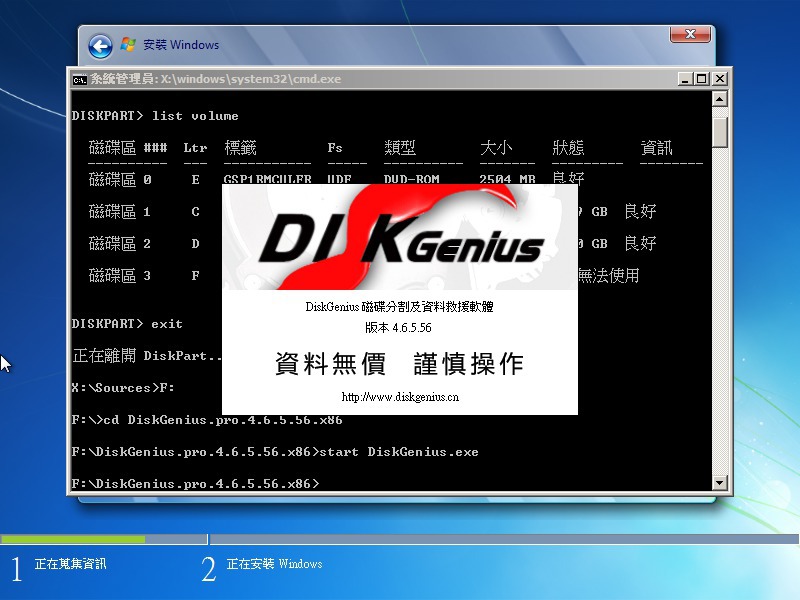Click the 'DISKPART> list volume' command line
Image resolution: width=800 pixels, height=600 pixels.
[155, 116]
